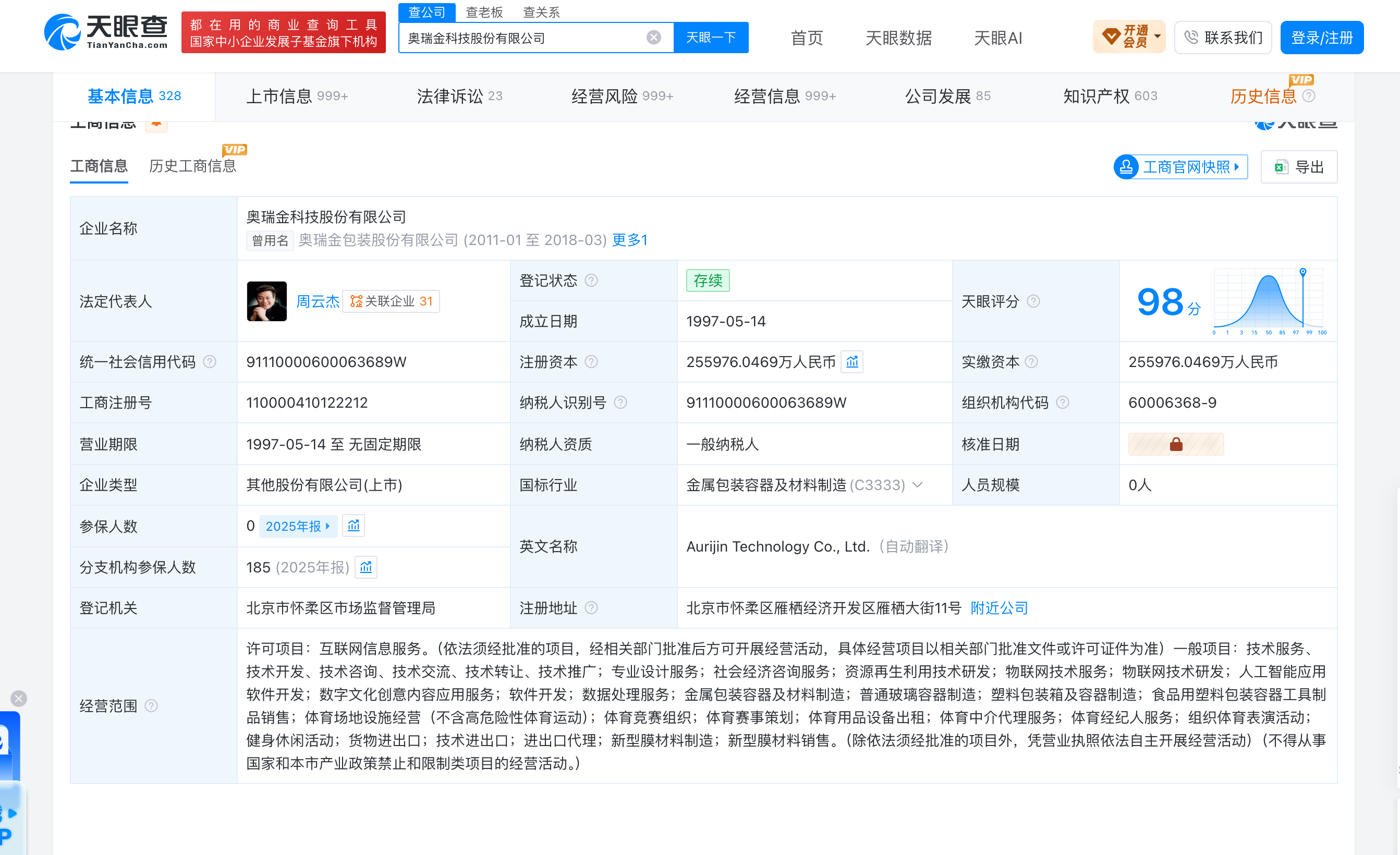Image resolution: width=1400 pixels, height=855 pixels.
Task: Click the TianYanCha logo
Action: click(106, 32)
